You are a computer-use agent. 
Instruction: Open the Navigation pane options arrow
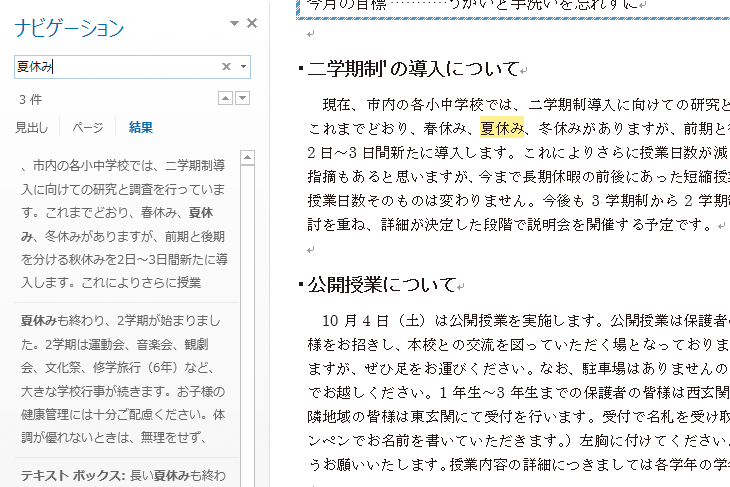(234, 23)
